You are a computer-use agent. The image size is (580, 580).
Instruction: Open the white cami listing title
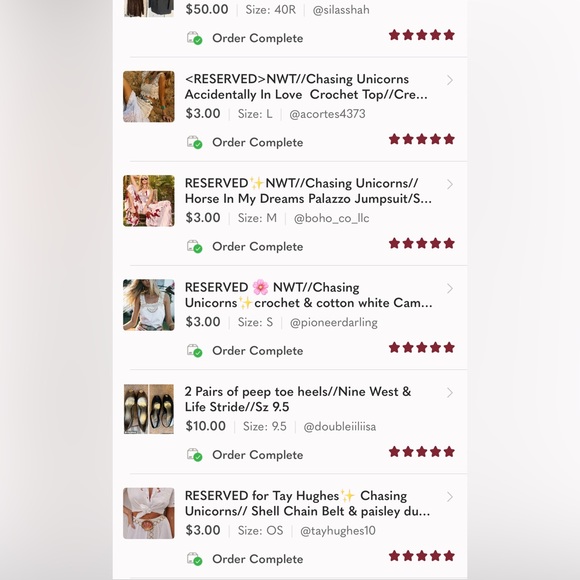pyautogui.click(x=308, y=295)
